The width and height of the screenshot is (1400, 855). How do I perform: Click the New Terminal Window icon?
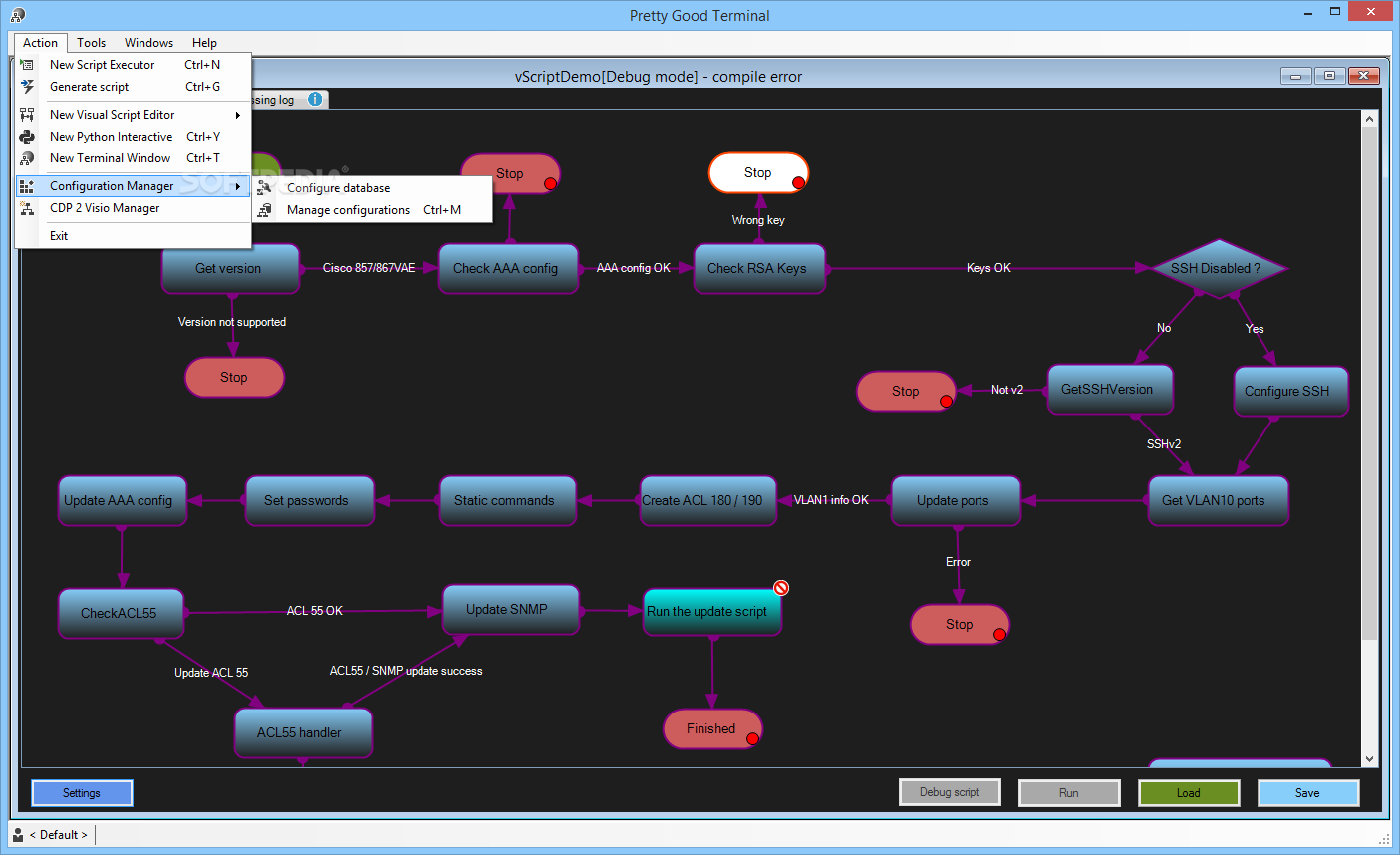tap(27, 158)
